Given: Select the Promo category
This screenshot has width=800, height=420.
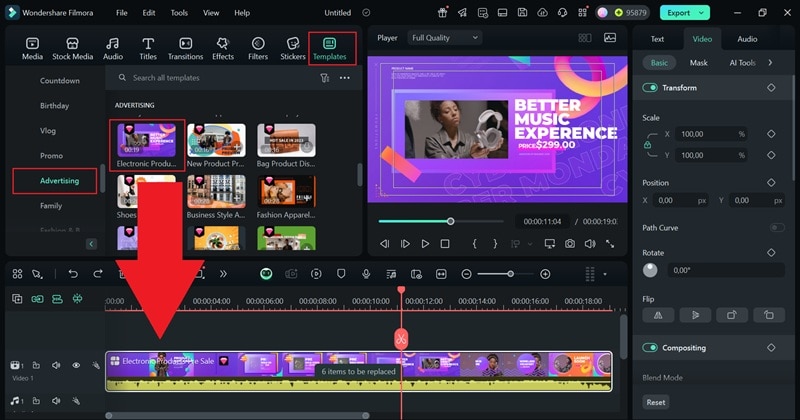Looking at the screenshot, I should click(52, 156).
